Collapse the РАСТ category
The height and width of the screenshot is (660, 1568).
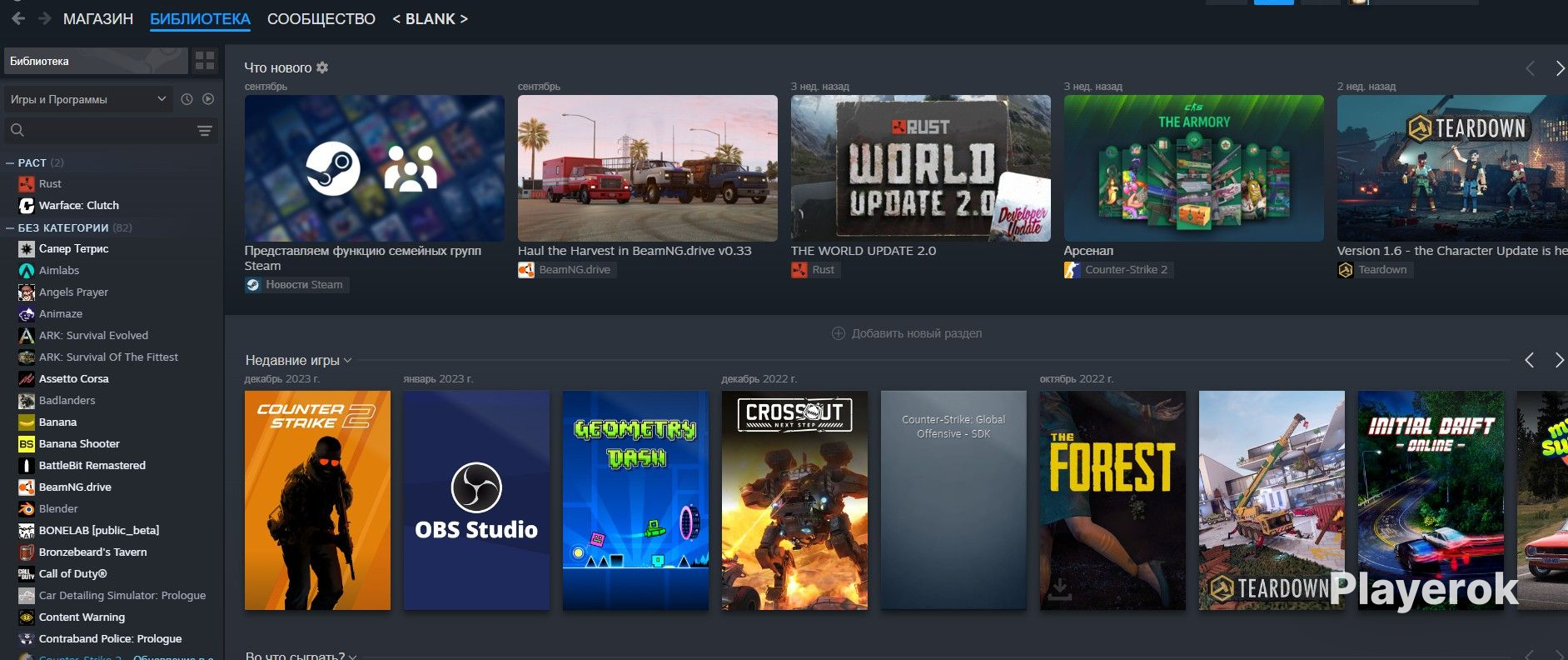(10, 163)
